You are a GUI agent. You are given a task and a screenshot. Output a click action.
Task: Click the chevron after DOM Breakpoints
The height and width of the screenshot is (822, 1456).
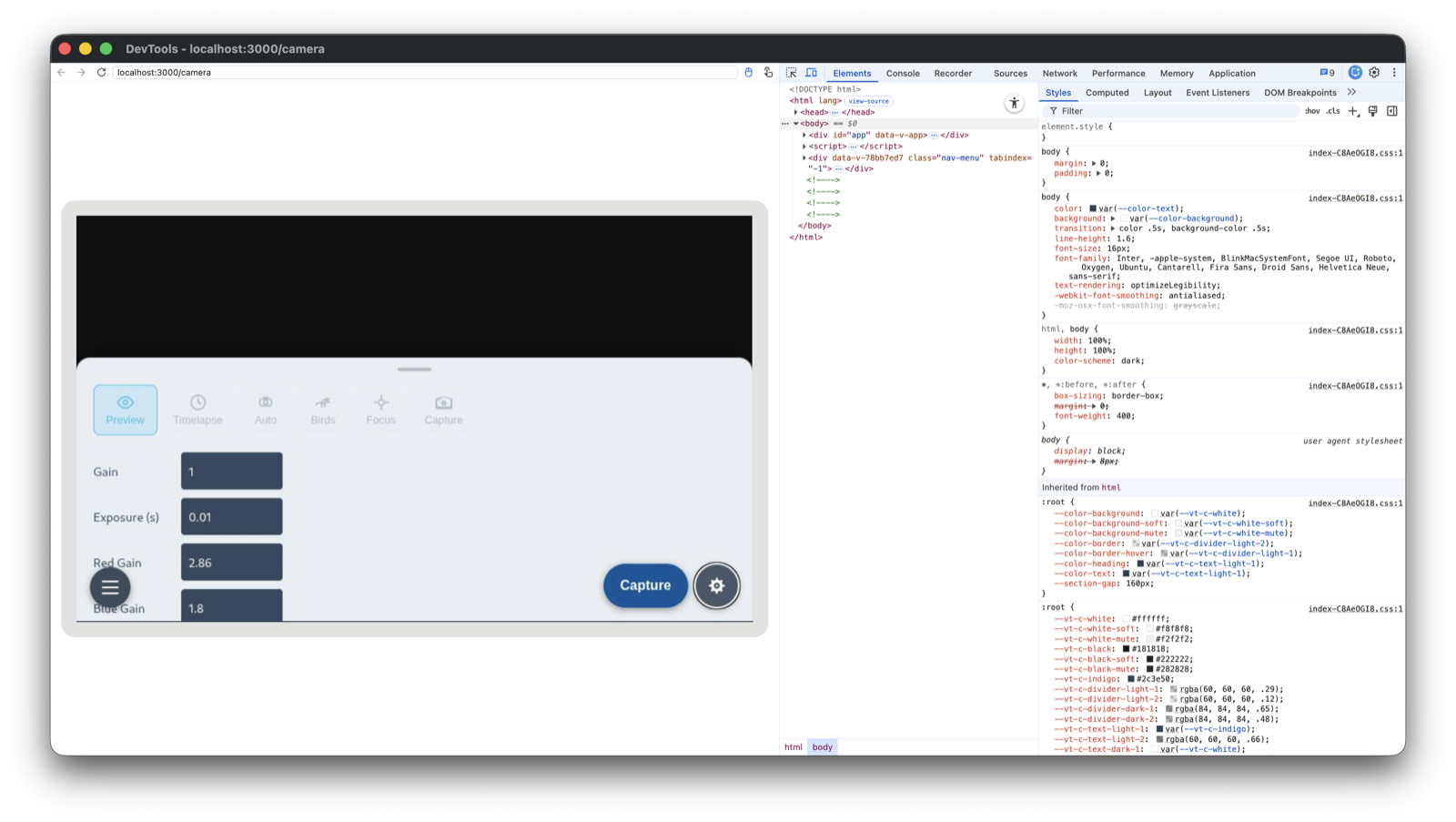point(1353,92)
